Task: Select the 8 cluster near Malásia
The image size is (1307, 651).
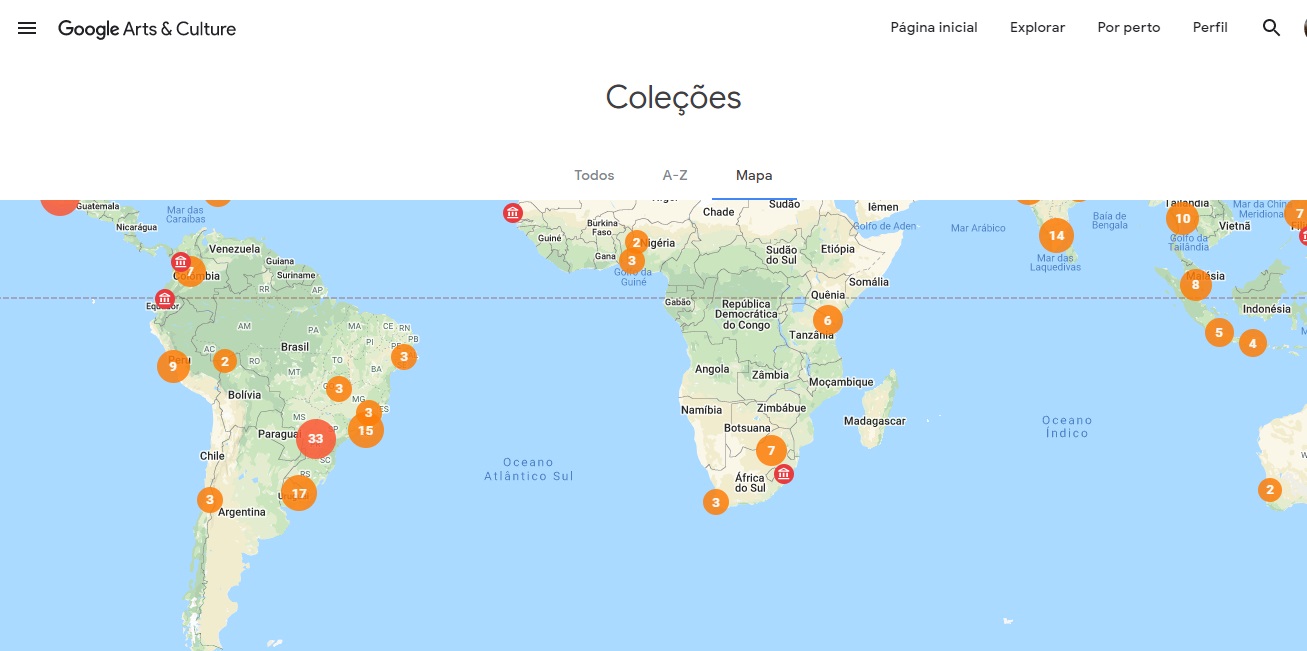Action: 1195,285
